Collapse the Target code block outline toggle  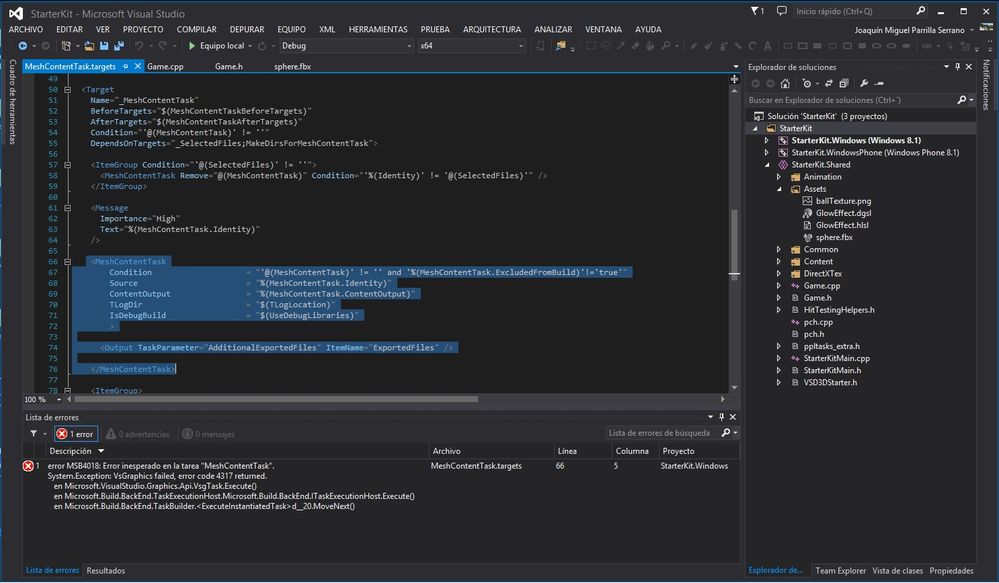[x=67, y=90]
